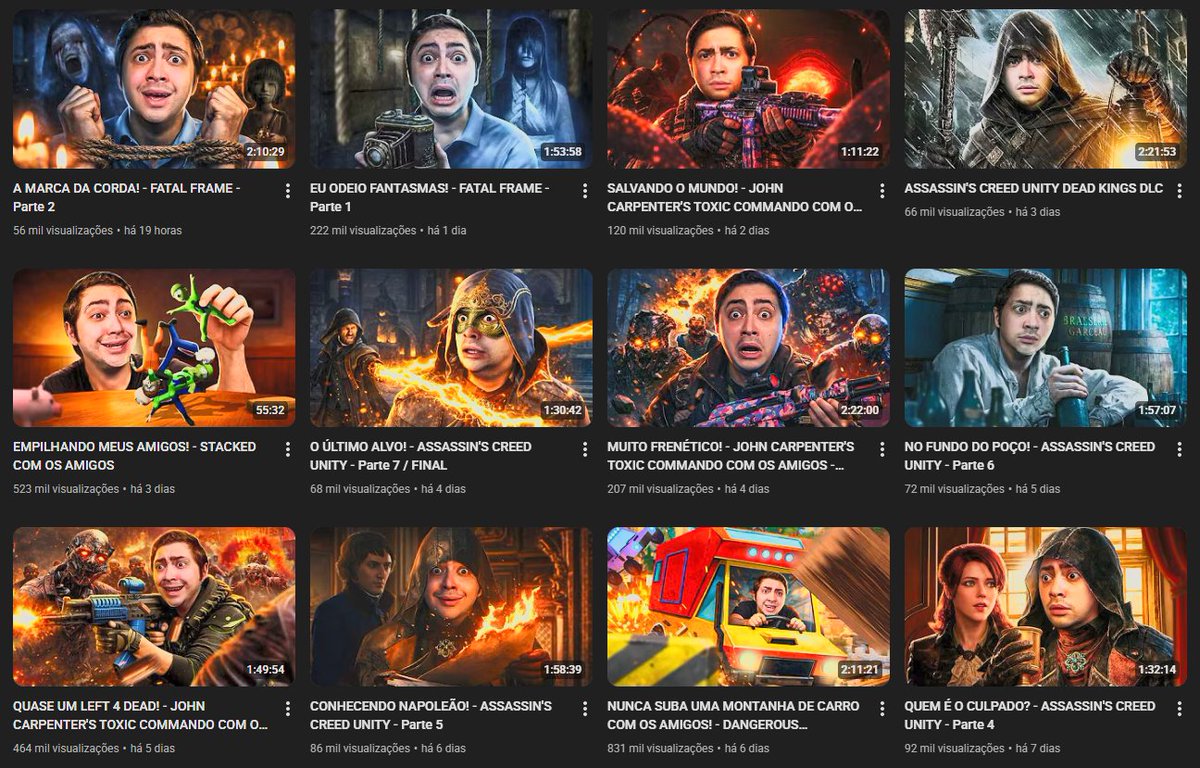
Task: Click '68 mil visualizações • há 4 dias' text
Action: (388, 489)
